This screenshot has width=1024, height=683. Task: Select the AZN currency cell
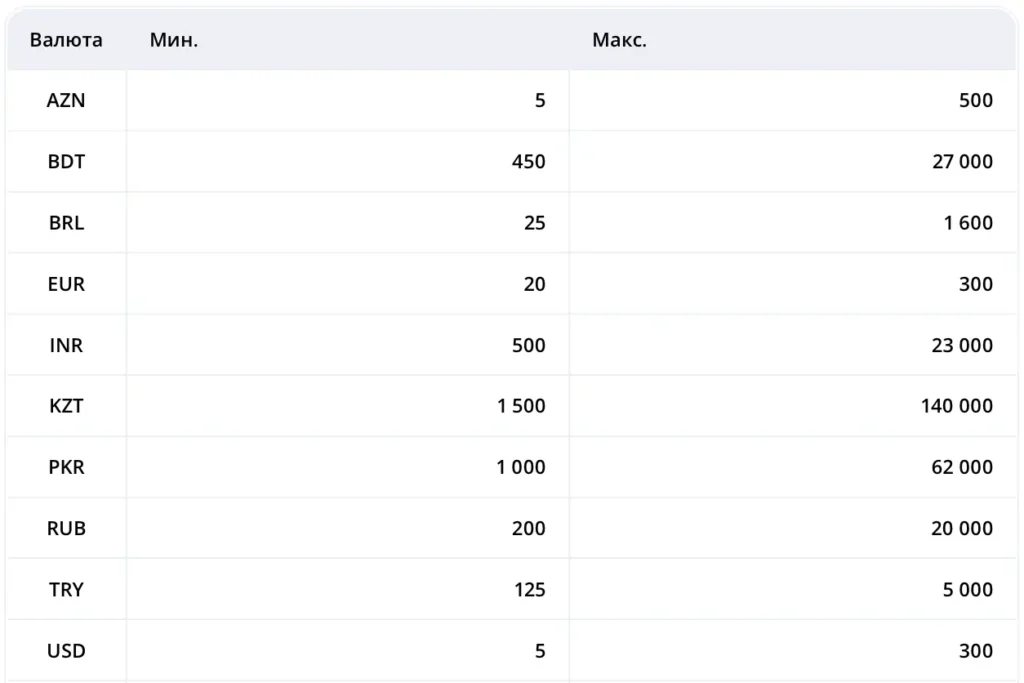tap(66, 100)
